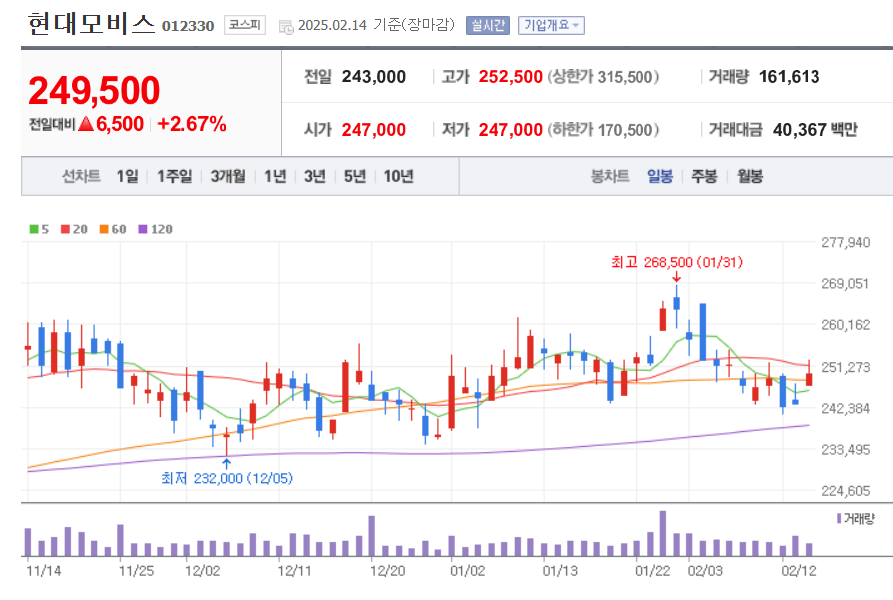Click the purple 120-day moving average swatch
Viewport: 893px width, 600px height.
point(143,229)
